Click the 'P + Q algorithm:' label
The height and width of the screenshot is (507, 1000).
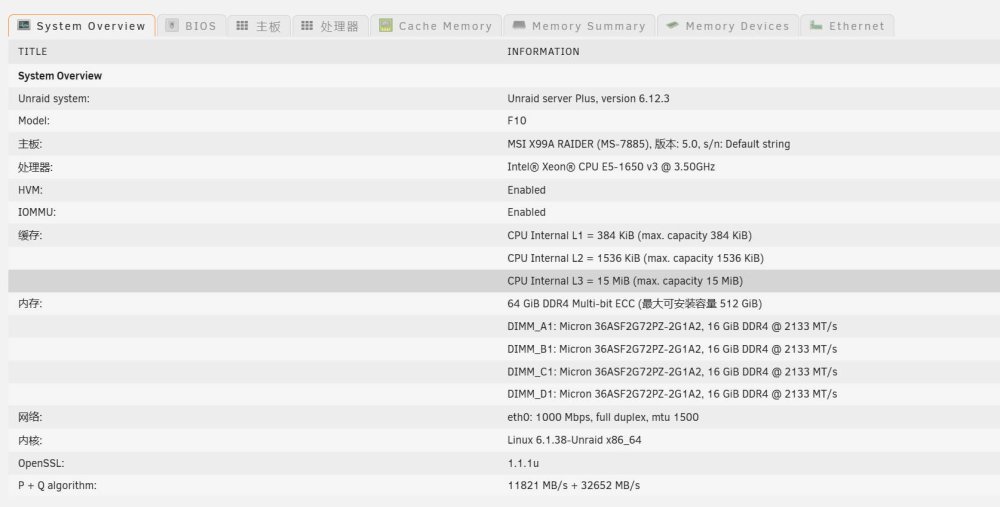(57, 485)
